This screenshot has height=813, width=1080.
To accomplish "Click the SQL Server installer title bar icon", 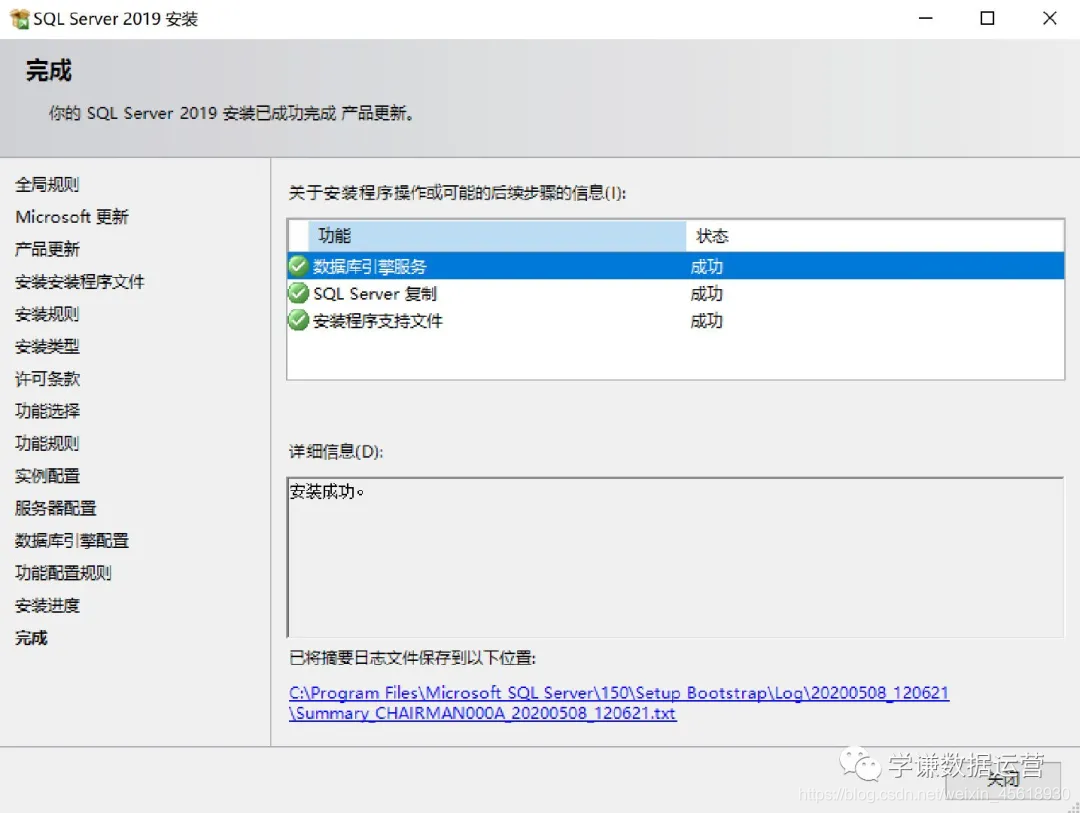I will (20, 19).
